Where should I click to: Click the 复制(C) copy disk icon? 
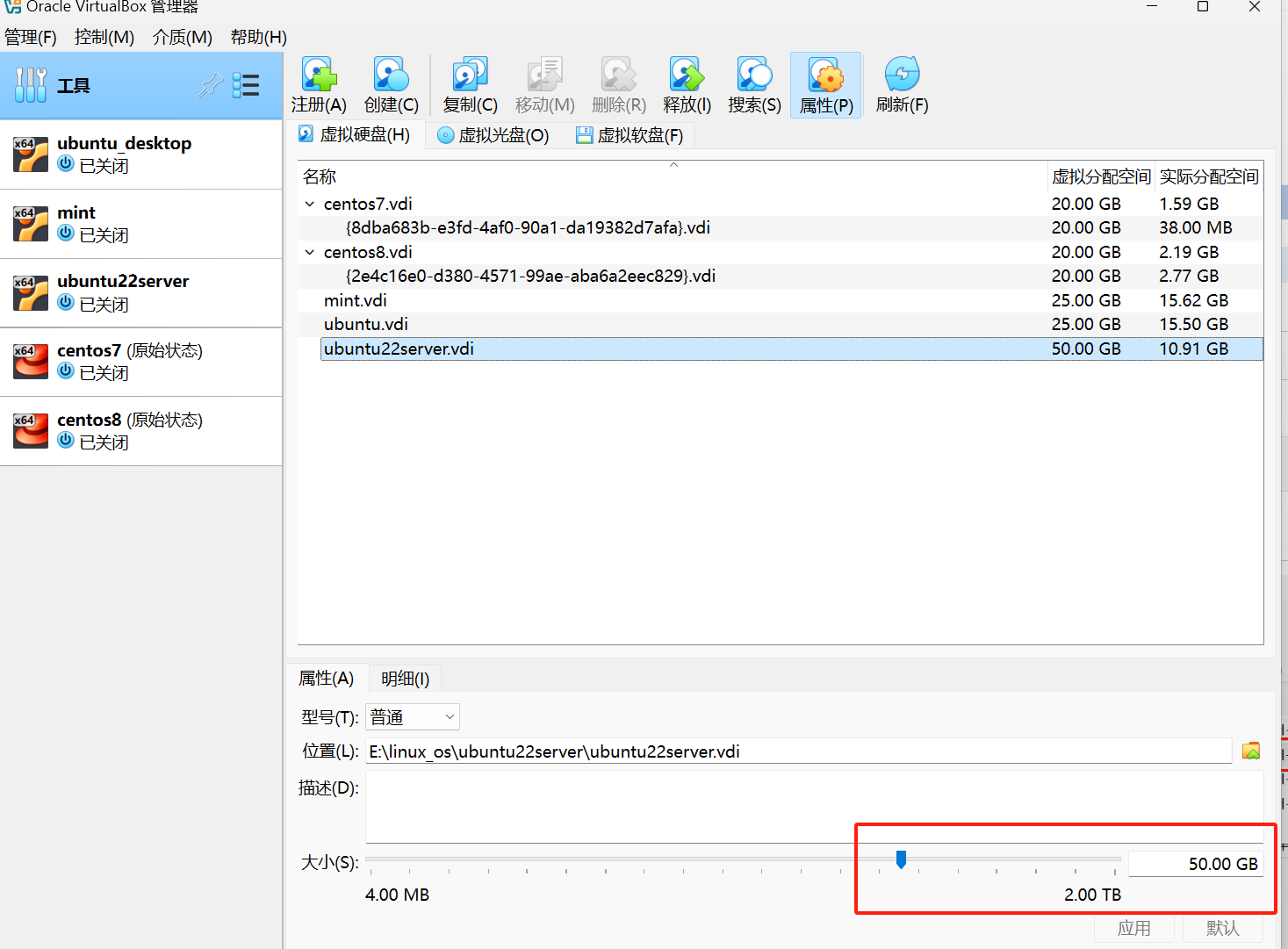coord(470,75)
